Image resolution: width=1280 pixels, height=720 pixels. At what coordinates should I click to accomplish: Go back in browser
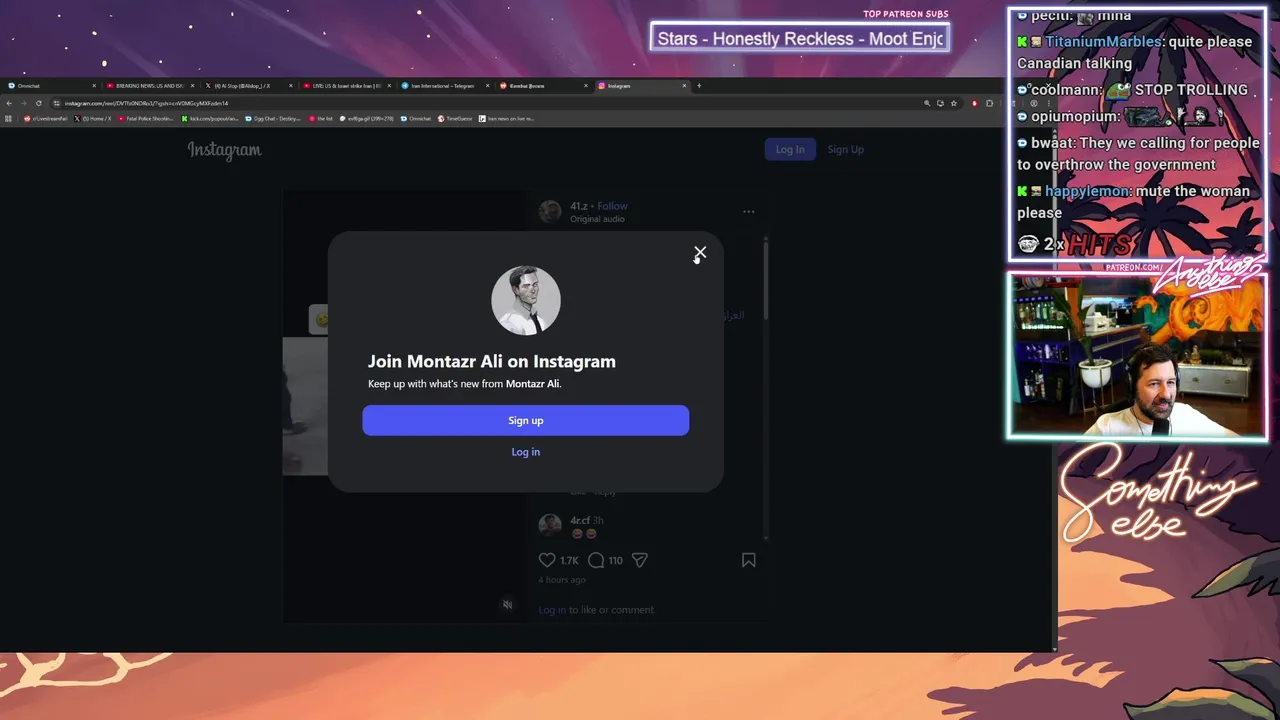9,103
